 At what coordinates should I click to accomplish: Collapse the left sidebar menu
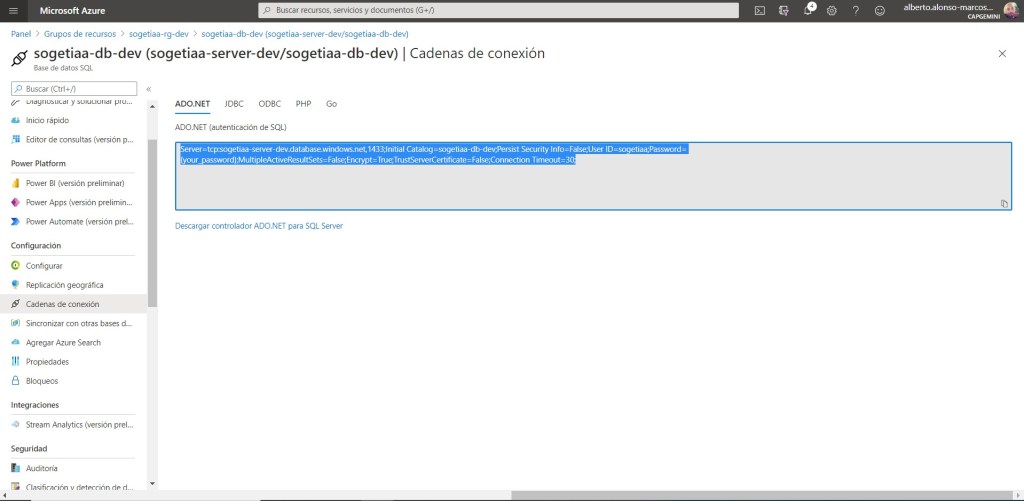(x=148, y=89)
